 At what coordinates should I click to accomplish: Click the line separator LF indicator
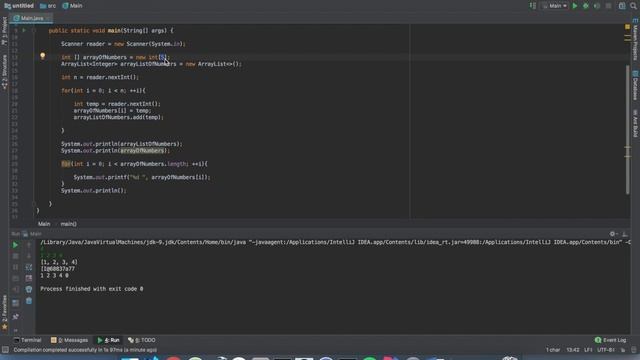[x=588, y=350]
